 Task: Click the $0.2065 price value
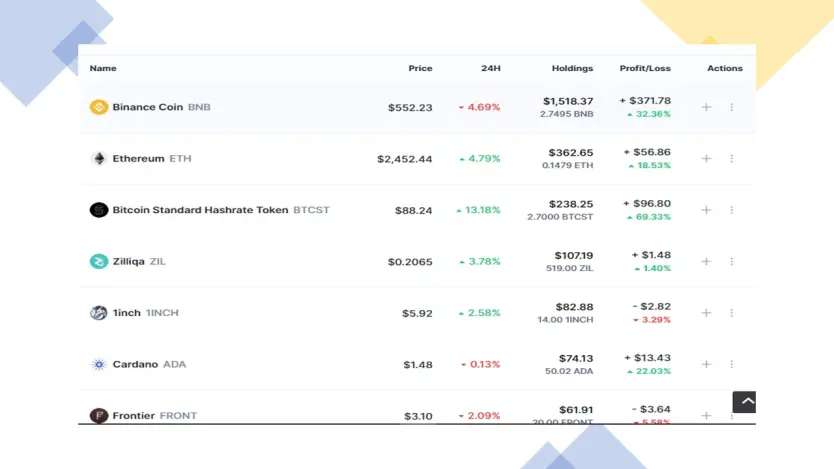click(x=410, y=262)
